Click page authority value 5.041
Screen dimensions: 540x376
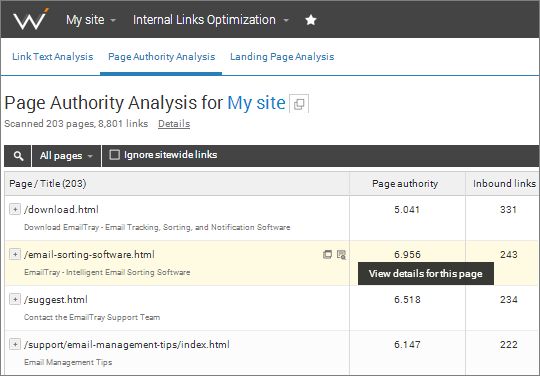tap(407, 210)
